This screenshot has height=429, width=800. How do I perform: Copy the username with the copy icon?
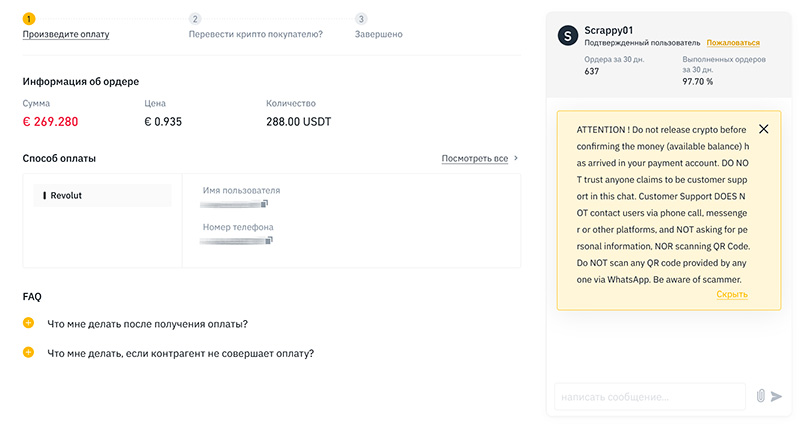[265, 204]
